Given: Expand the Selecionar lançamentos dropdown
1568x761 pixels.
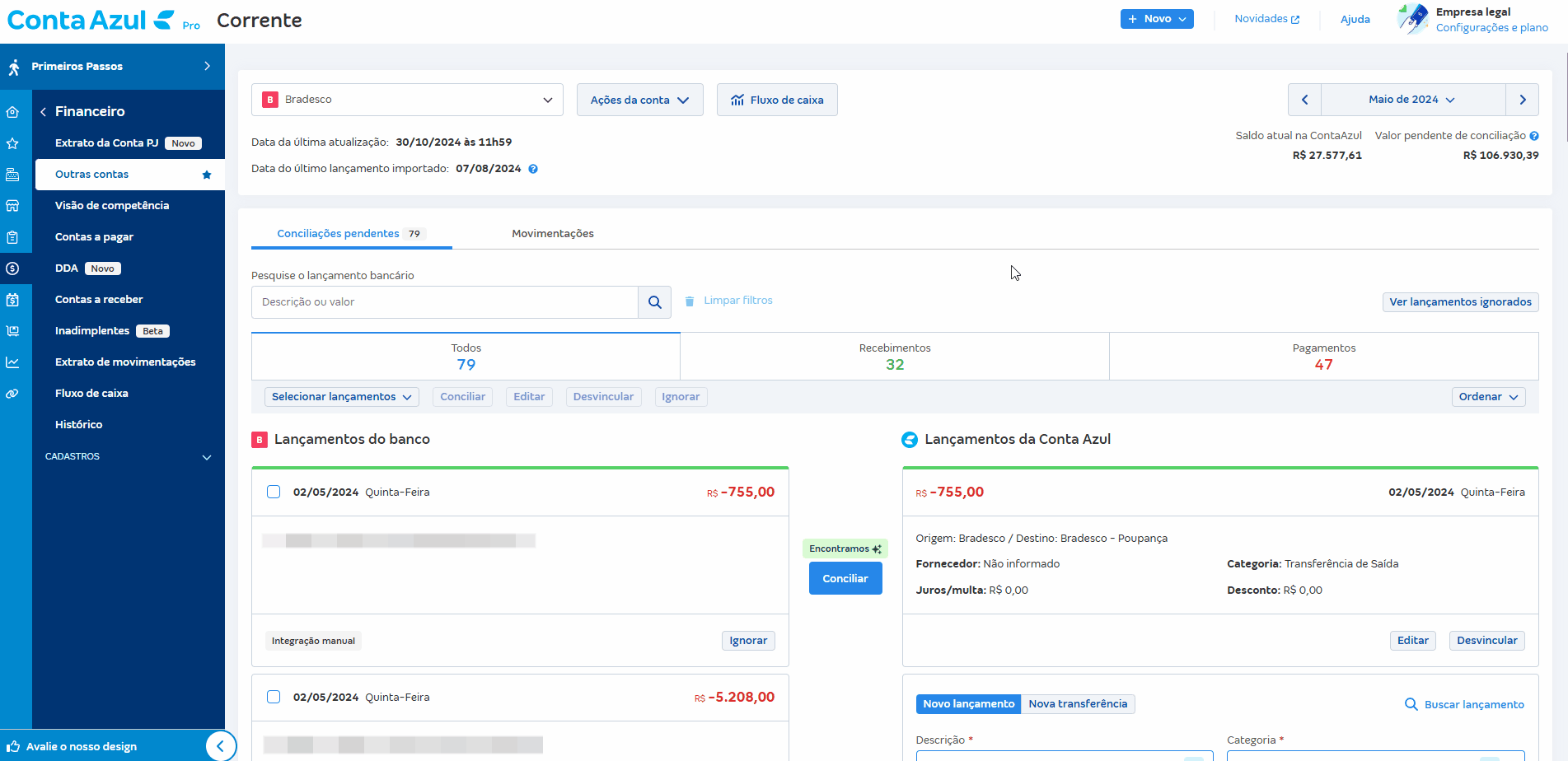Looking at the screenshot, I should (x=341, y=397).
